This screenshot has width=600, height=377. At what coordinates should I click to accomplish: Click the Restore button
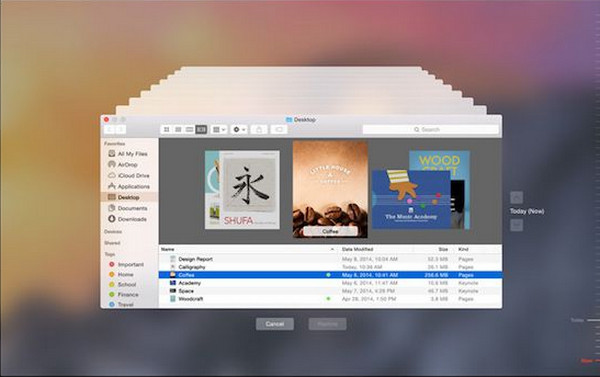[328, 324]
